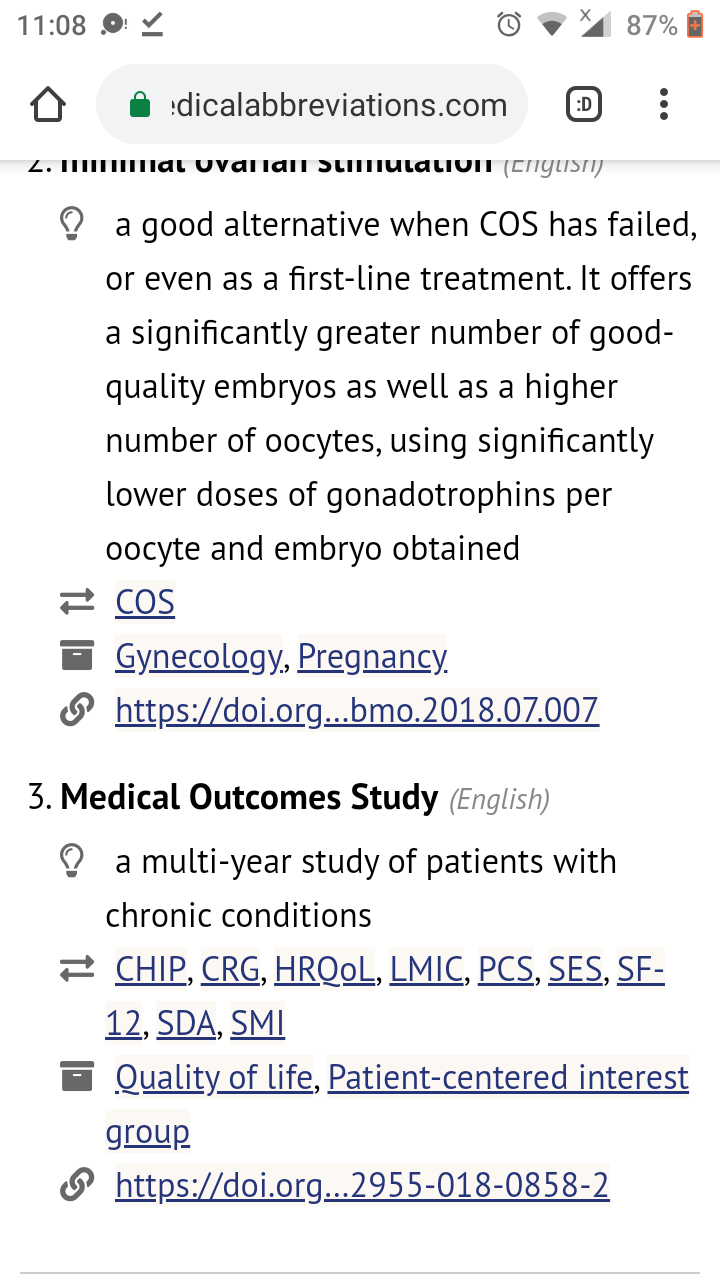Open the bmo.2018.07.007 DOI link

[357, 710]
